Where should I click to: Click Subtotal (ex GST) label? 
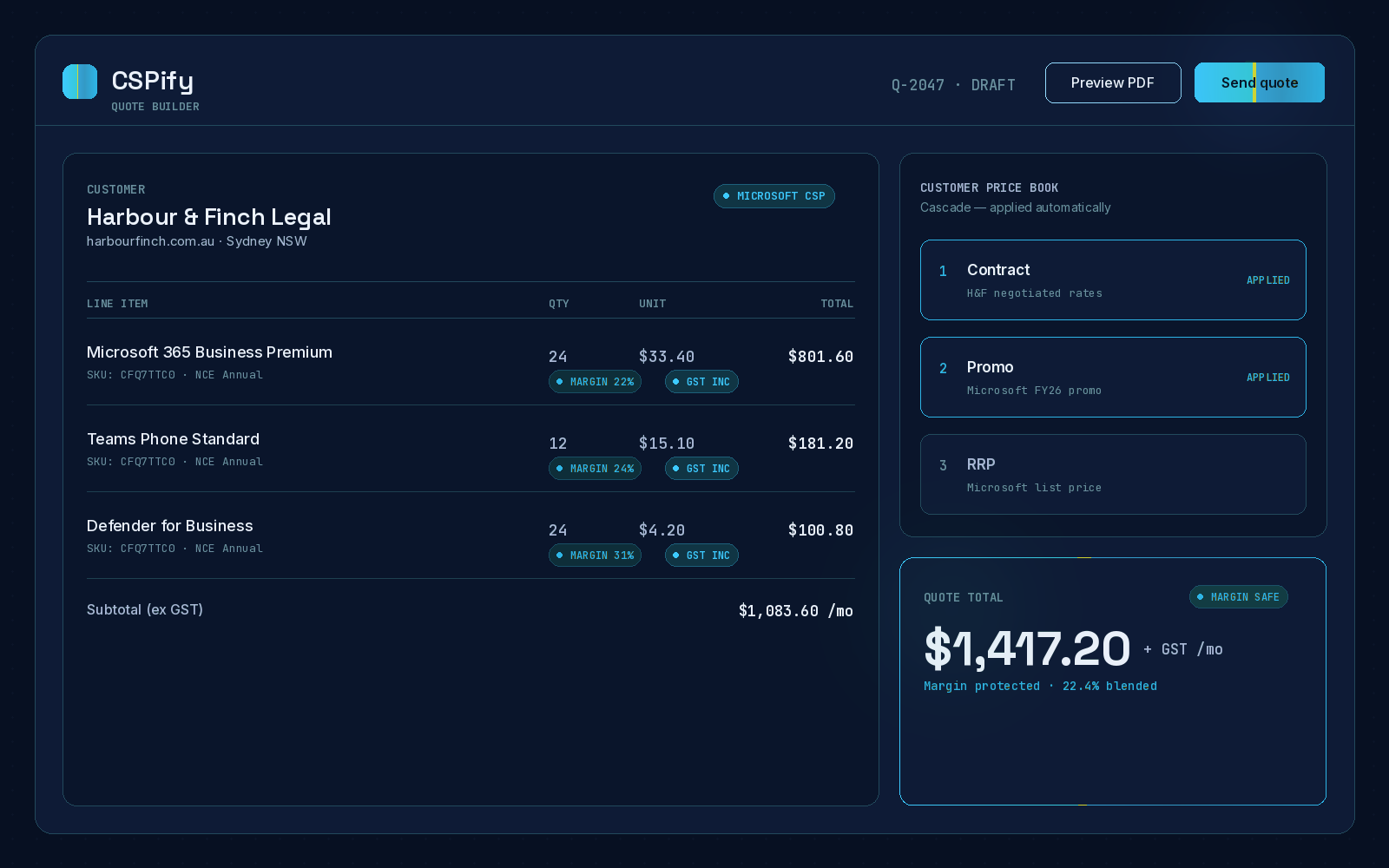click(145, 610)
